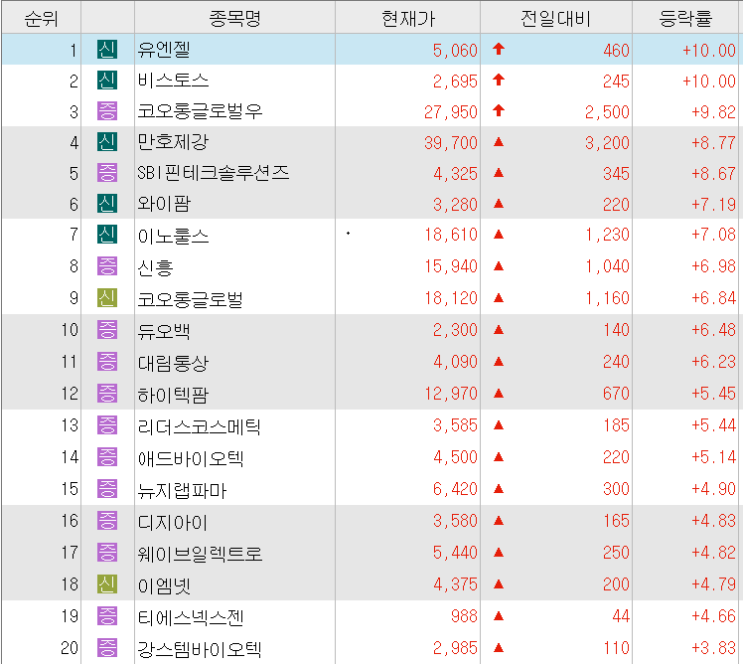743x664 pixels.
Task: Click the 증 badge icon beside 코오롱글로벌우
Action: point(107,111)
